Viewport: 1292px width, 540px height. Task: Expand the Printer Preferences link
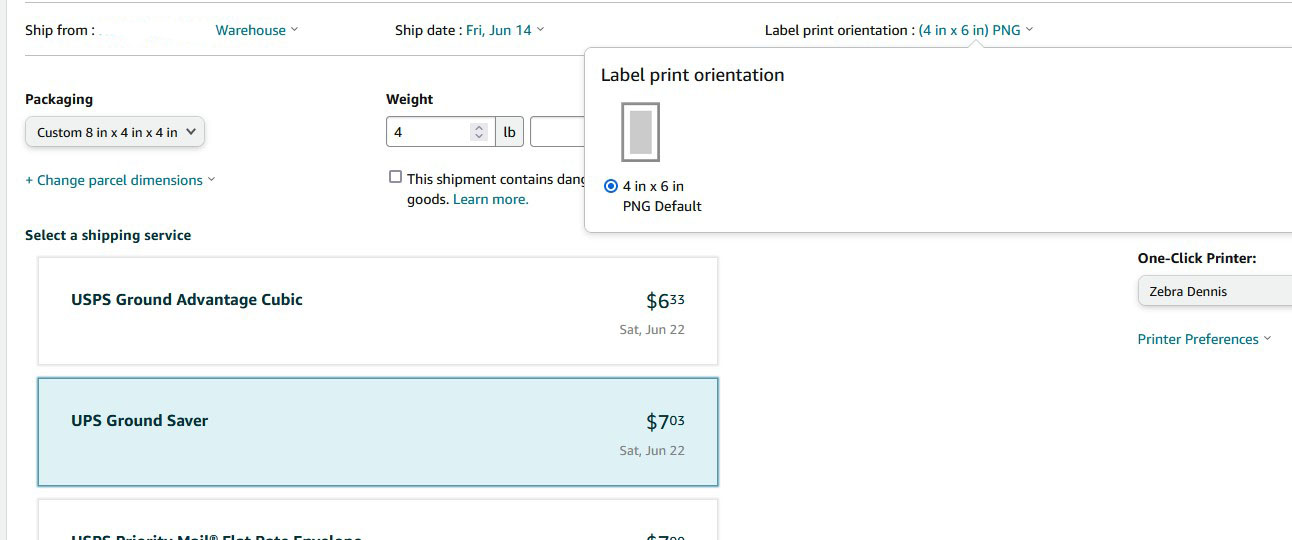point(1198,339)
